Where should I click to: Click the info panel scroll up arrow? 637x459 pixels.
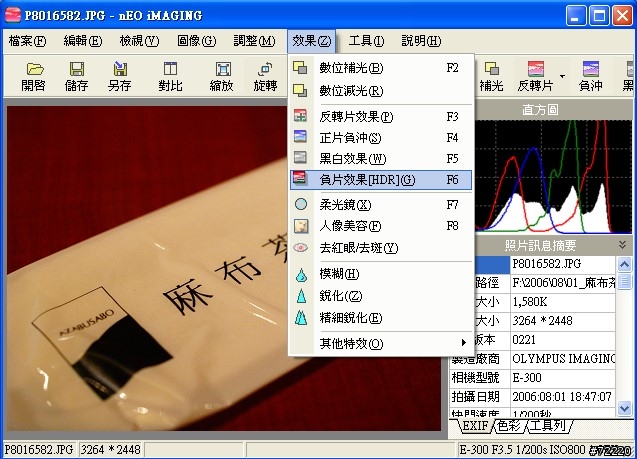(624, 264)
